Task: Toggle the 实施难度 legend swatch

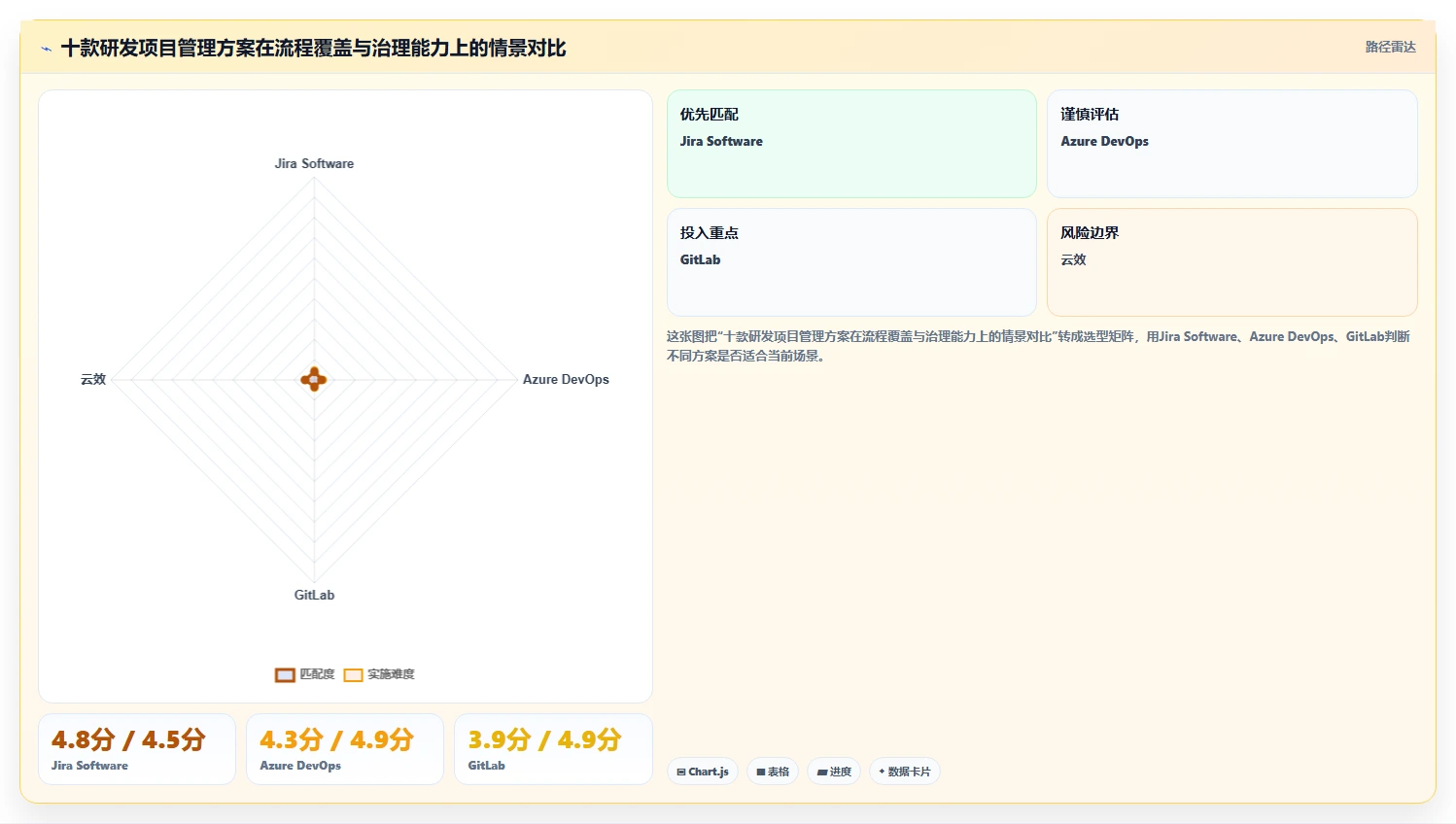Action: 353,674
